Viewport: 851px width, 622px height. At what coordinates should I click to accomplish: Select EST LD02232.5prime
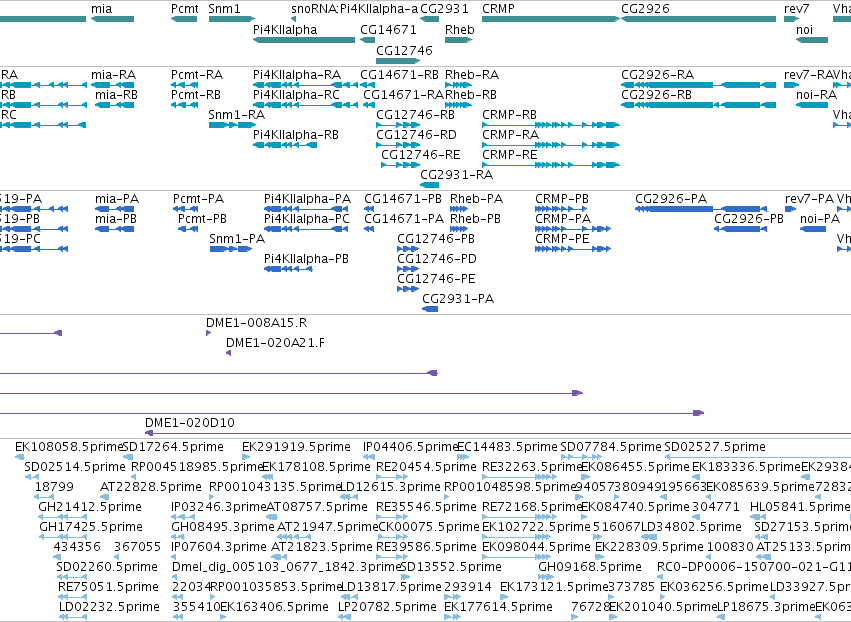(x=72, y=617)
